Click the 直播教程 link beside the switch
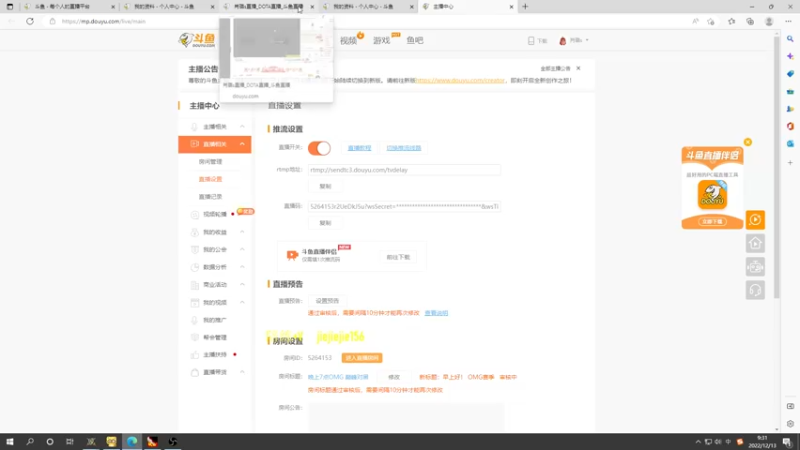Viewport: 800px width, 450px height. pos(359,148)
